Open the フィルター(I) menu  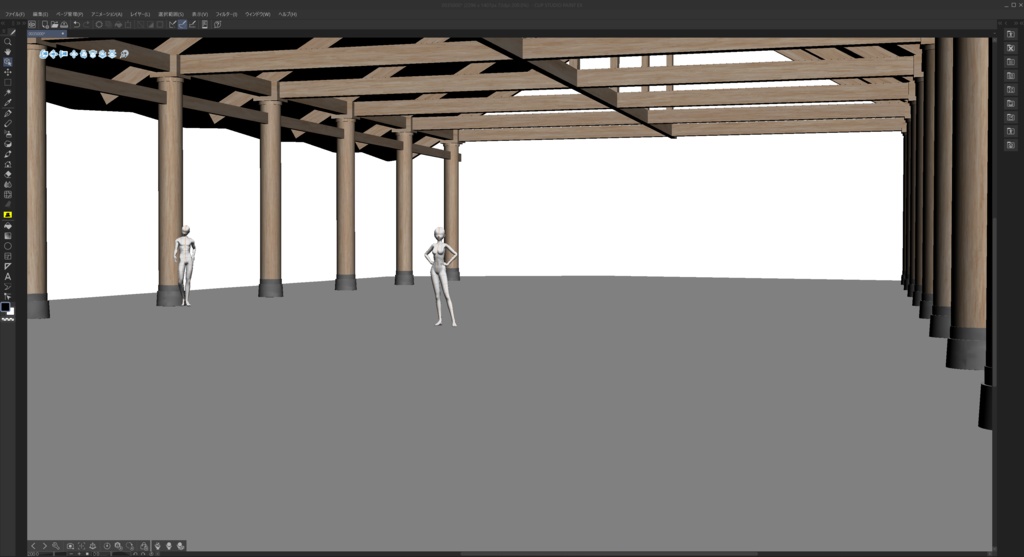[227, 14]
